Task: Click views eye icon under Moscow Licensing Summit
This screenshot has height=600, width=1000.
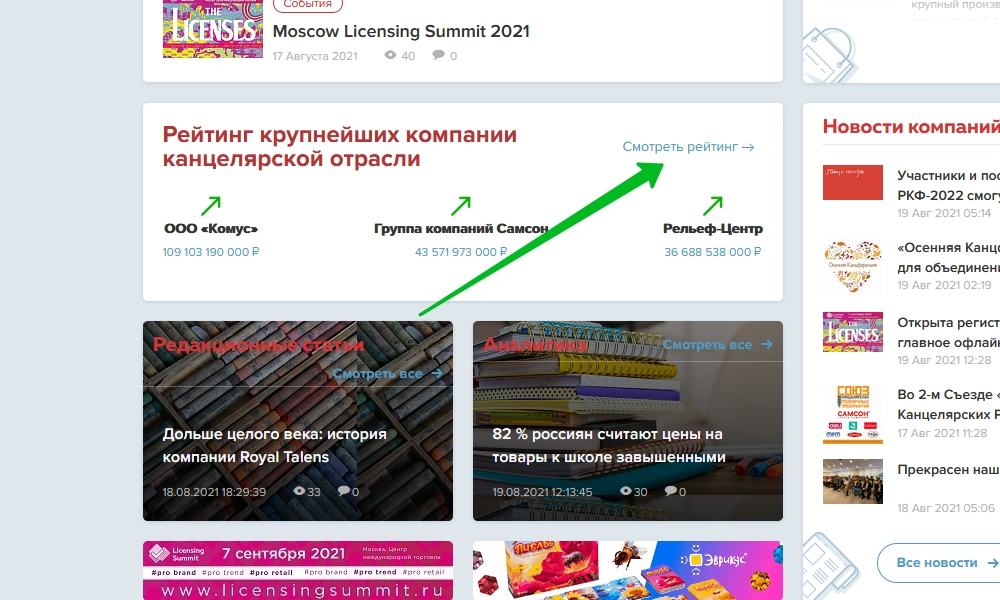Action: (x=390, y=55)
